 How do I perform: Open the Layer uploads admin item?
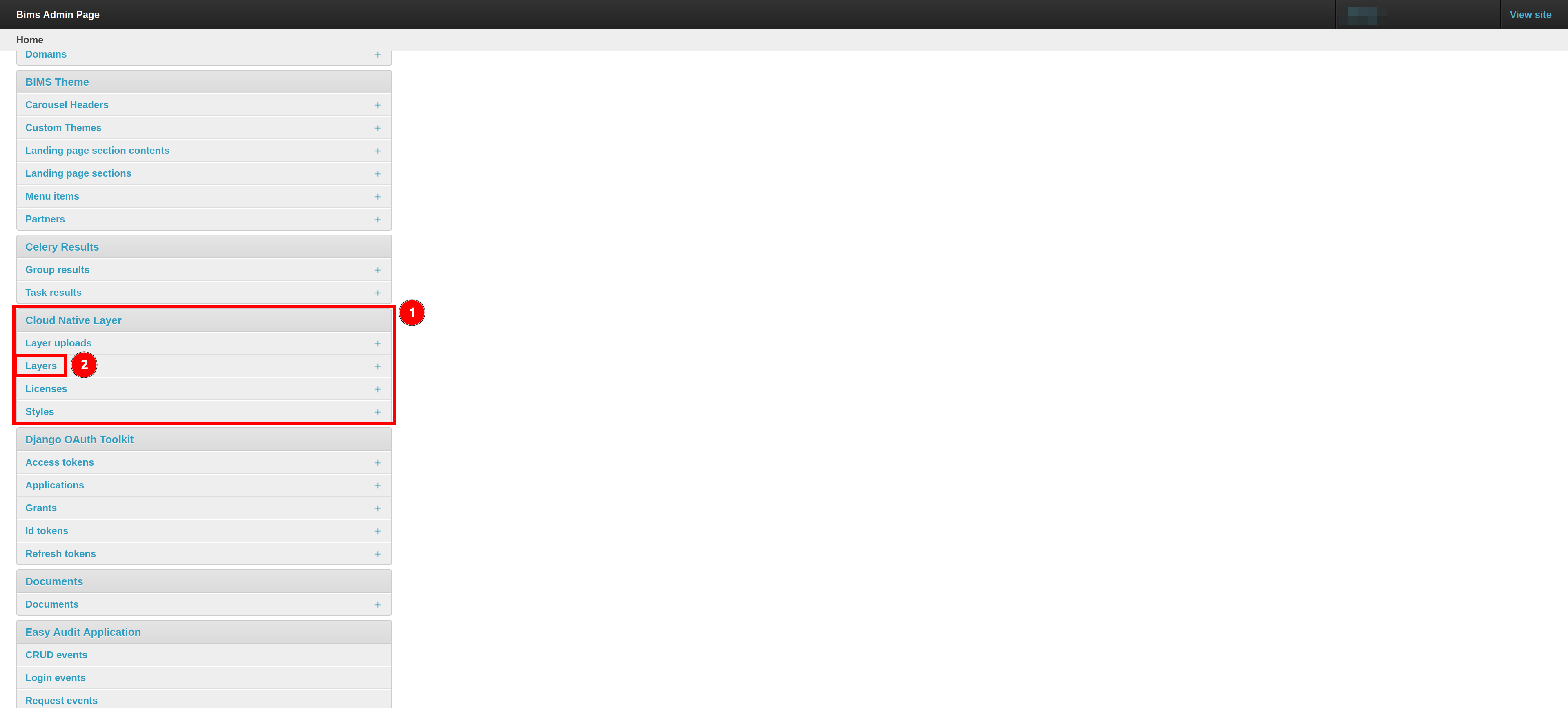click(58, 343)
